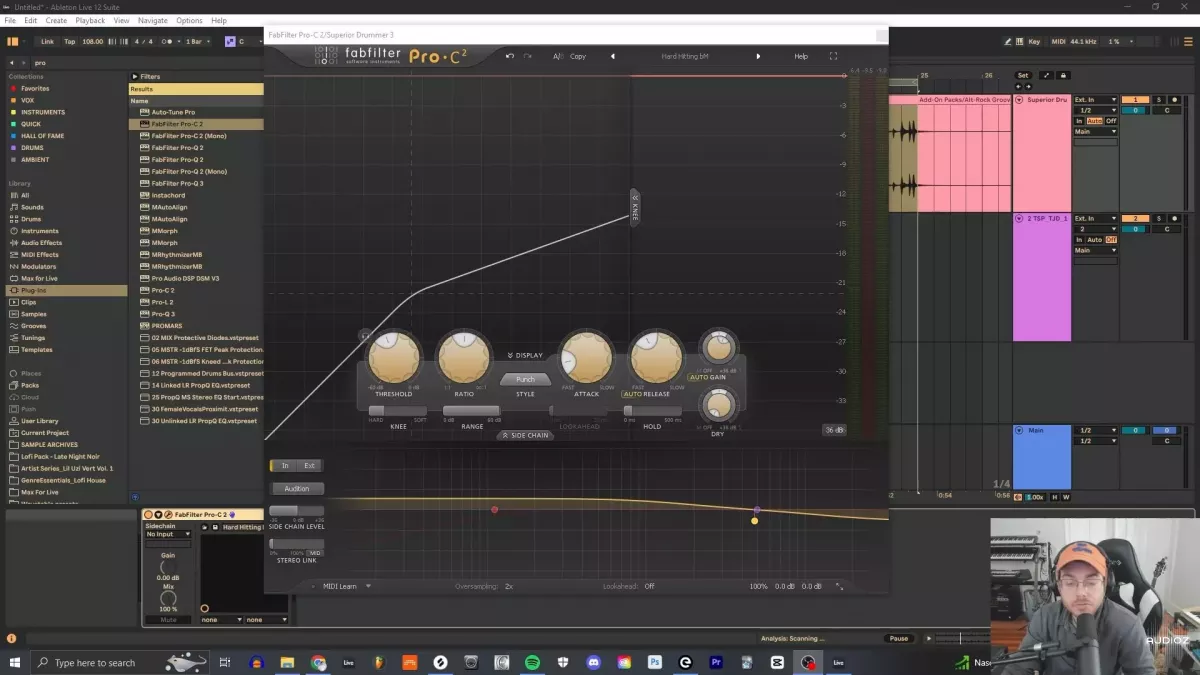
Task: Expand the Filters section in browser
Action: (135, 76)
